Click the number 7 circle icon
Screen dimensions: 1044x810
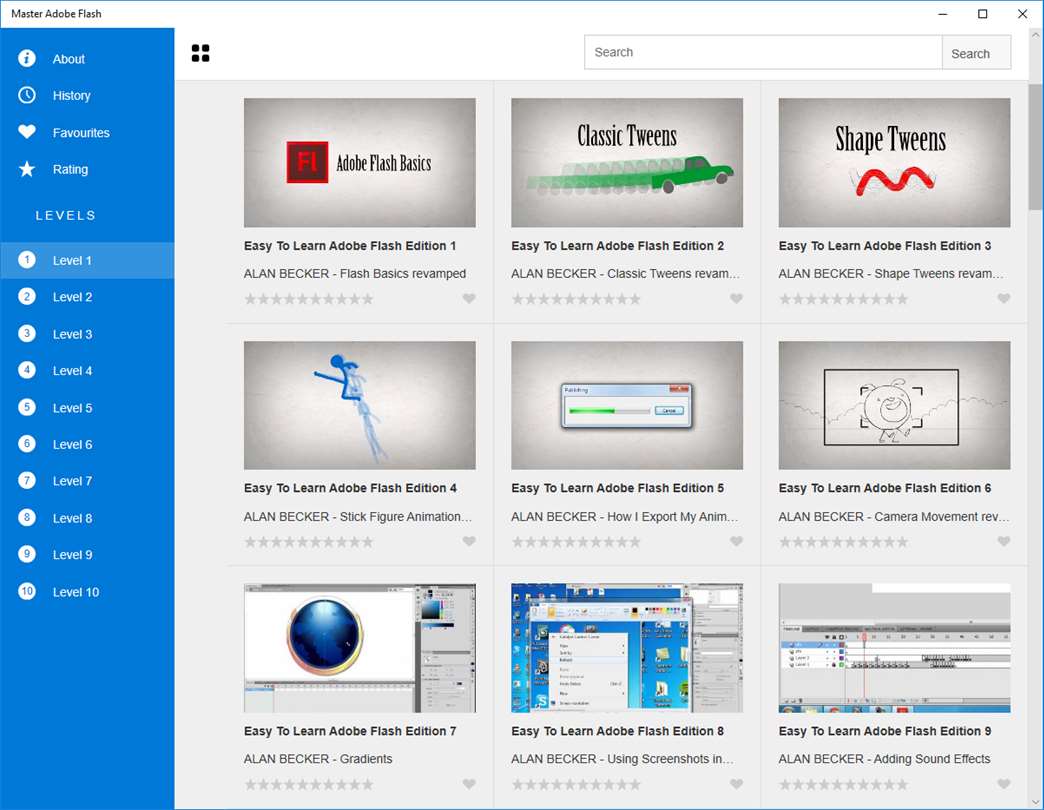[27, 481]
